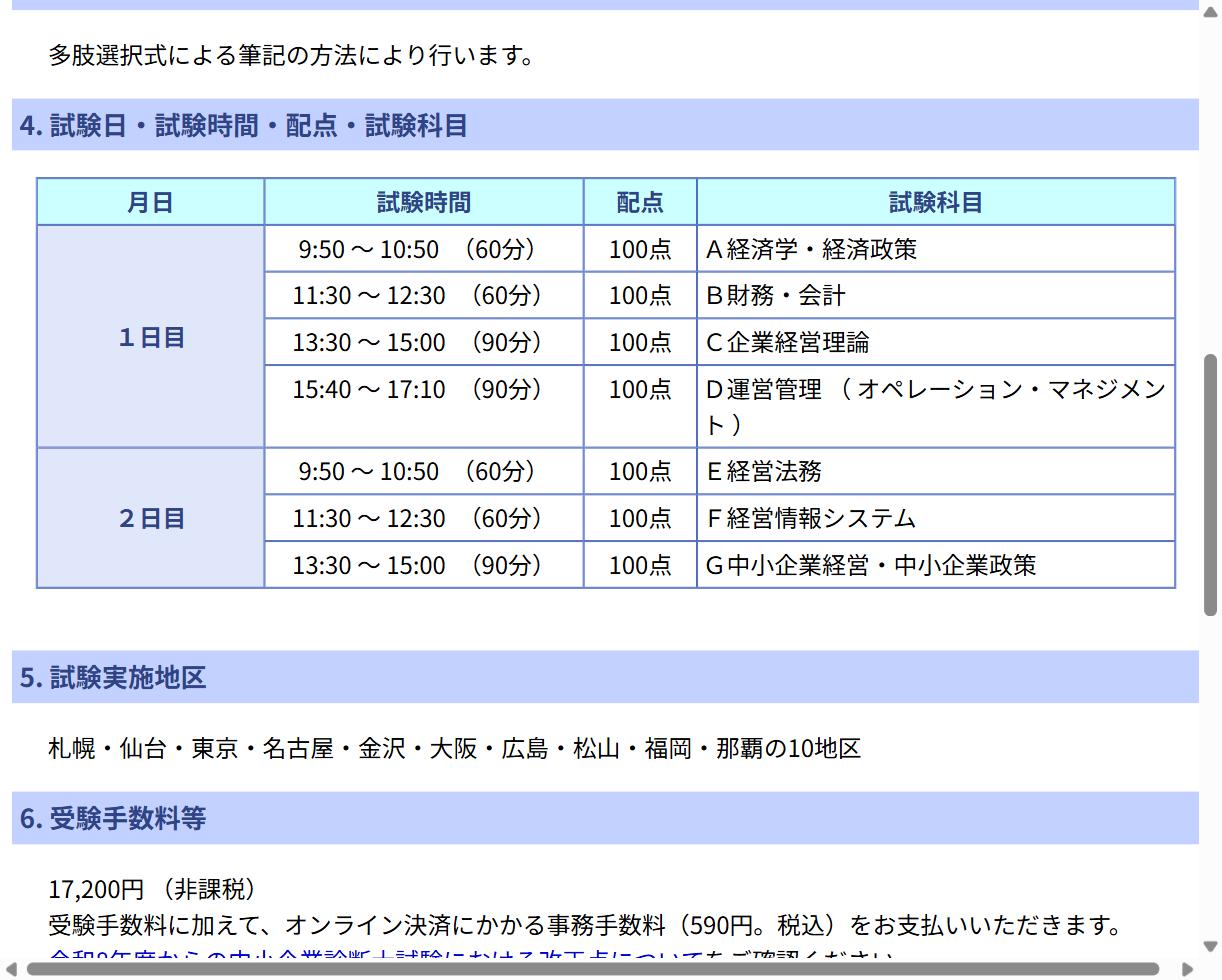Viewport: 1222px width, 980px height.
Task: Click the vertical scrollbar thumb
Action: pos(1210,484)
